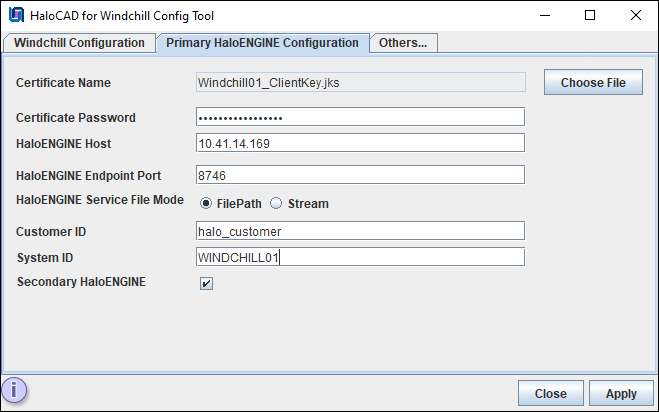Screen dimensions: 659x412
Task: Click the HaloENGINE Service File Mode label
Action: point(100,200)
